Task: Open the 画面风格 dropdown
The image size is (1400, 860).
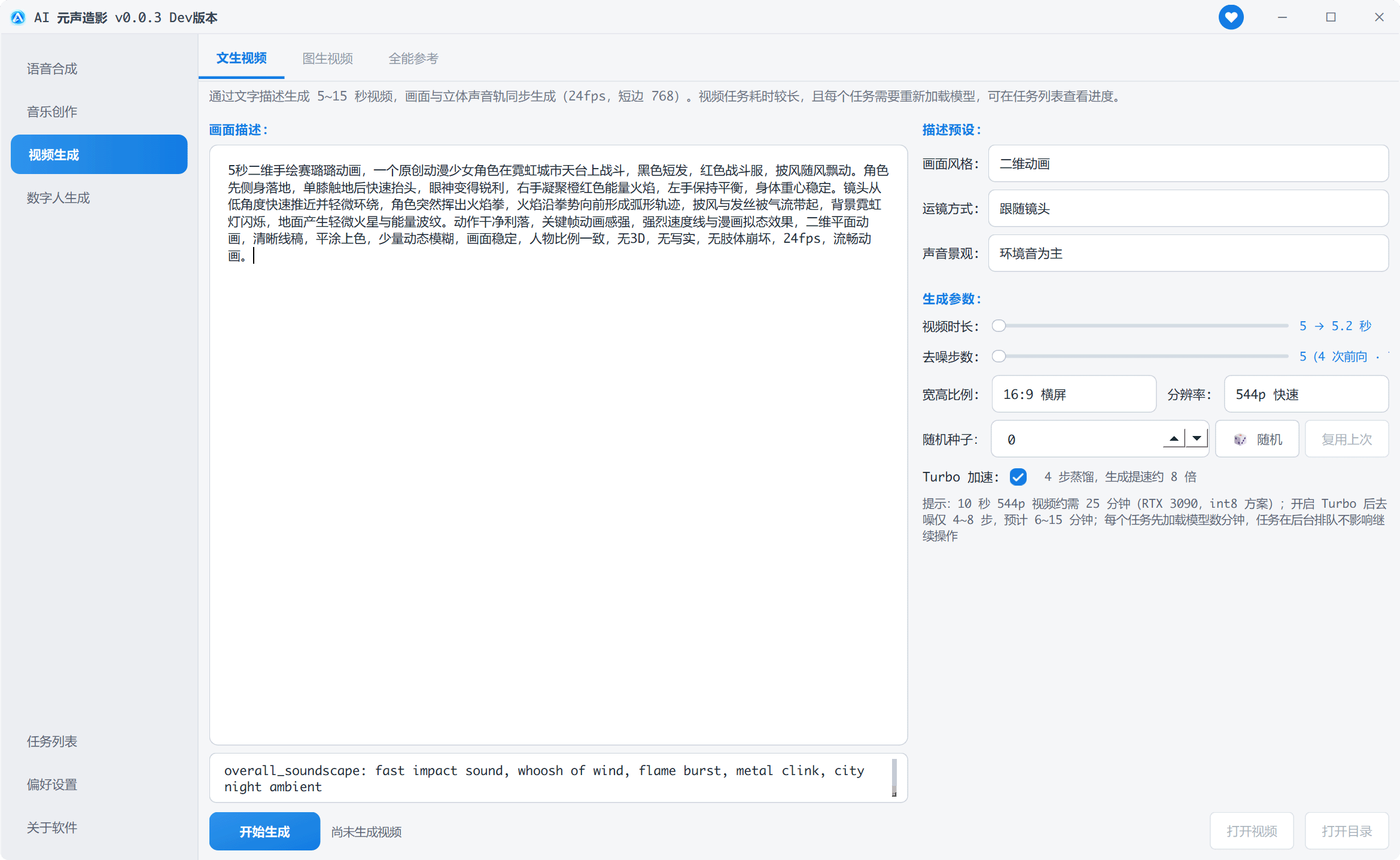Action: click(1188, 163)
